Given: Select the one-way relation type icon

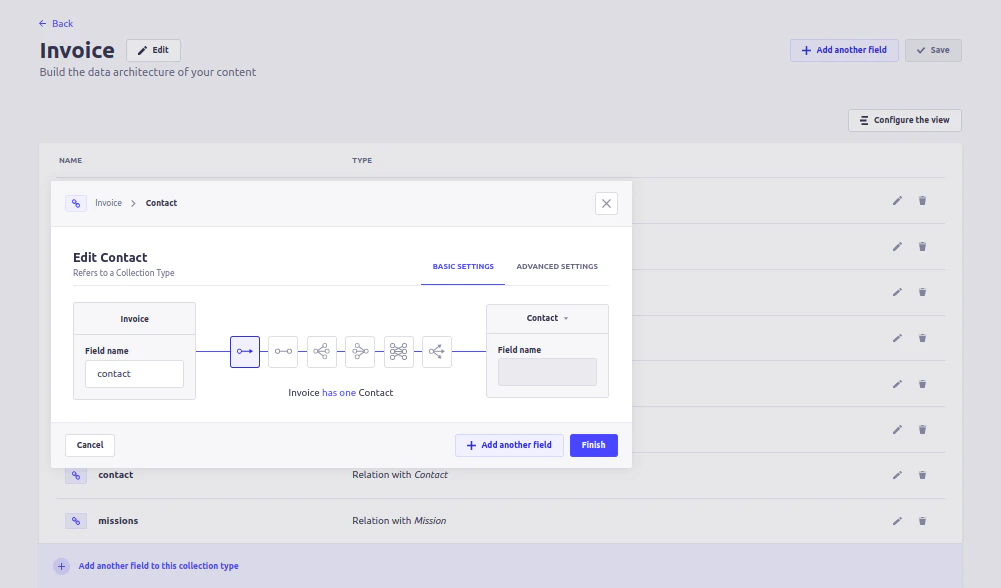Looking at the screenshot, I should (x=244, y=351).
